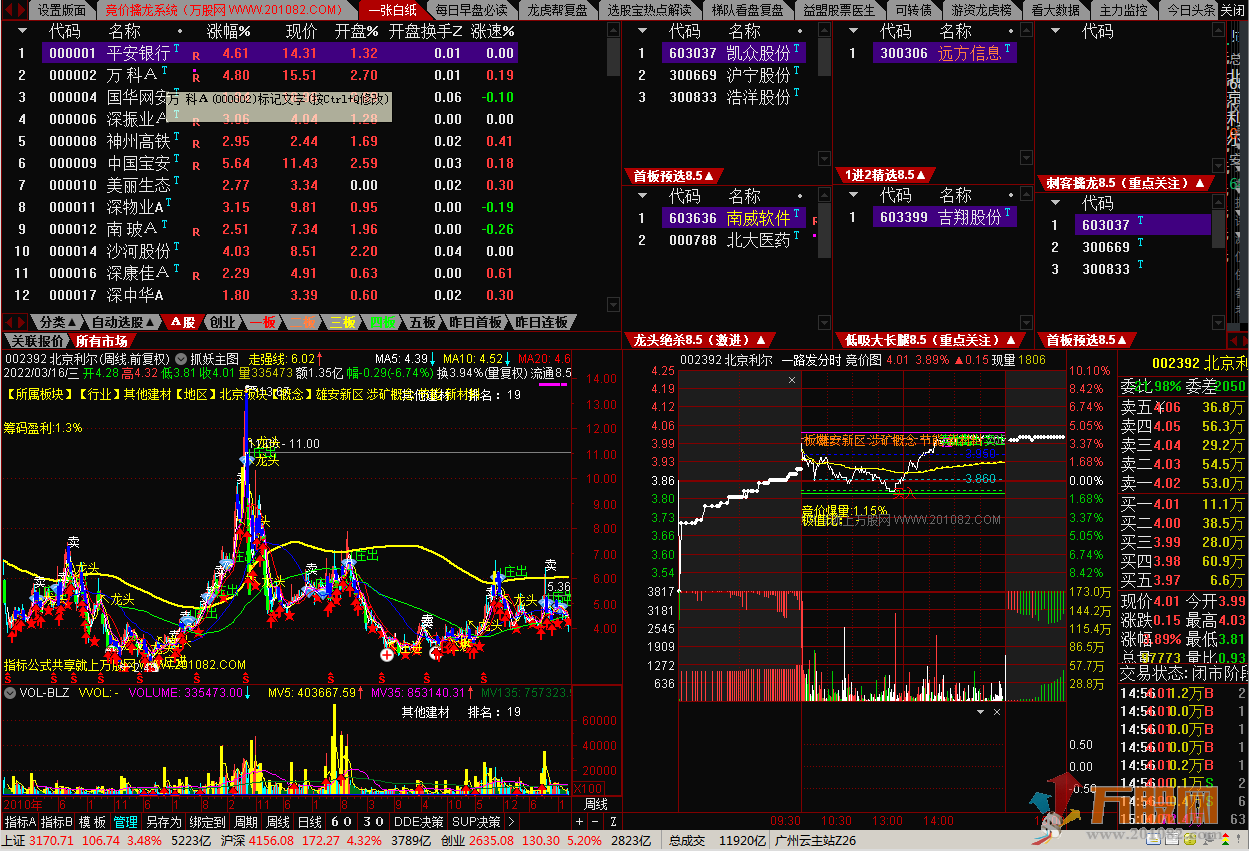Viewport: 1249px width, 851px height.
Task: Select the 五板 tab
Action: [x=422, y=322]
